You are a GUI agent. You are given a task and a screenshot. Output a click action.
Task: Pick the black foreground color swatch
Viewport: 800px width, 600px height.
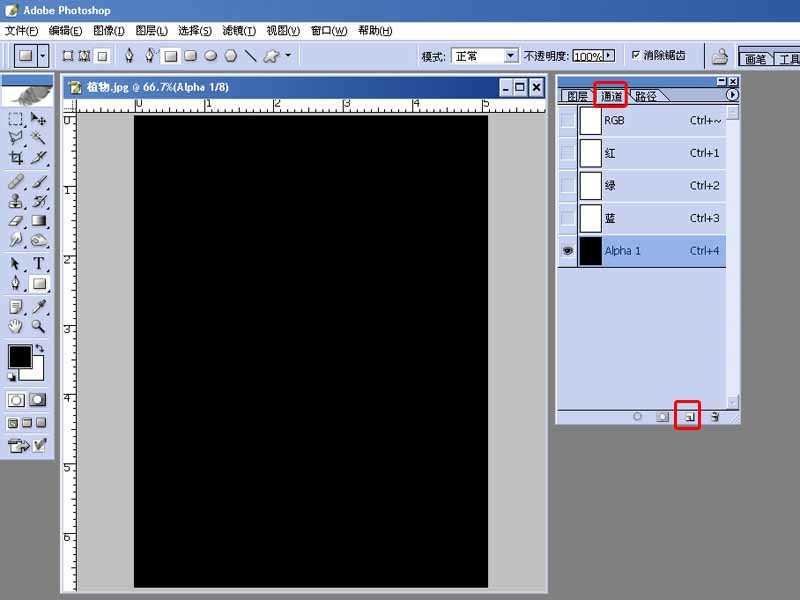[x=19, y=357]
